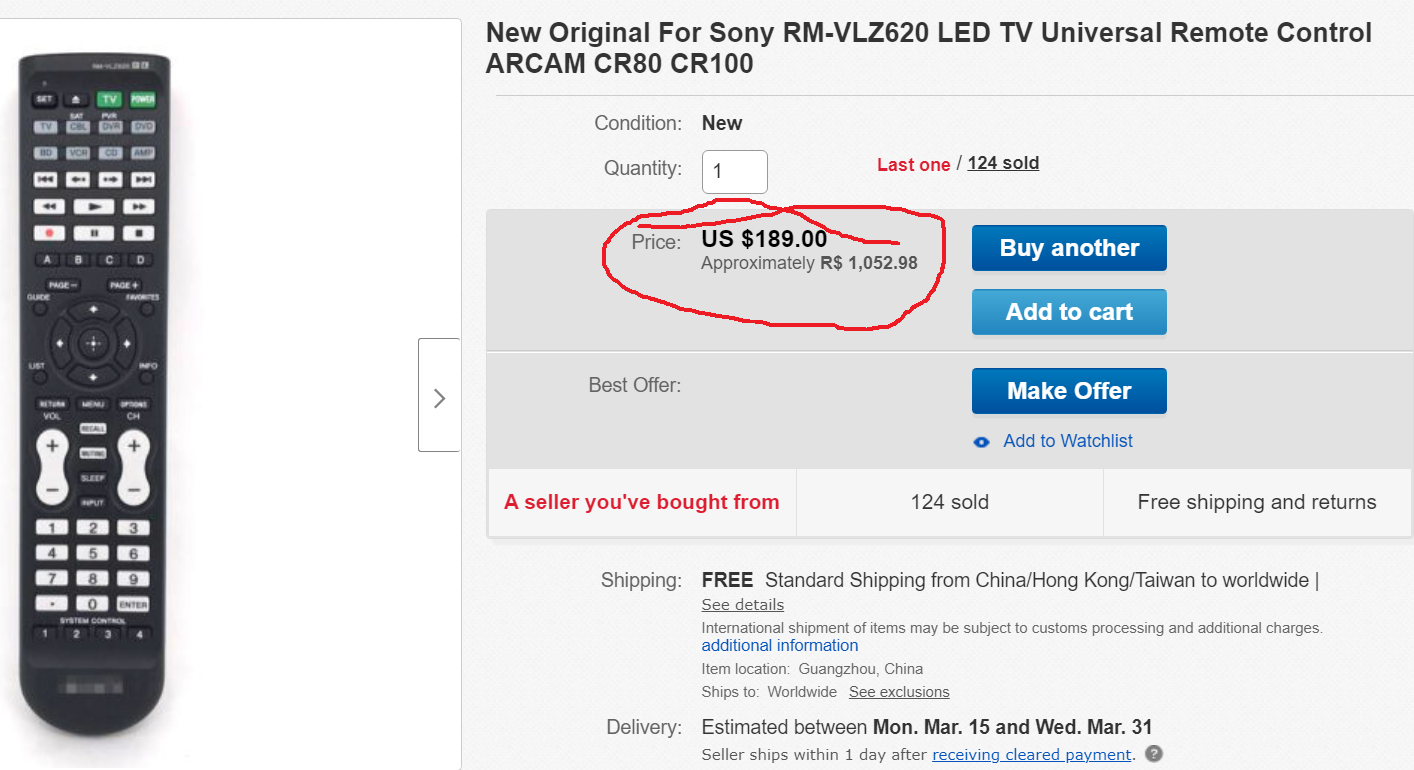The height and width of the screenshot is (770, 1414).
Task: Click the Buy another button
Action: 1069,248
